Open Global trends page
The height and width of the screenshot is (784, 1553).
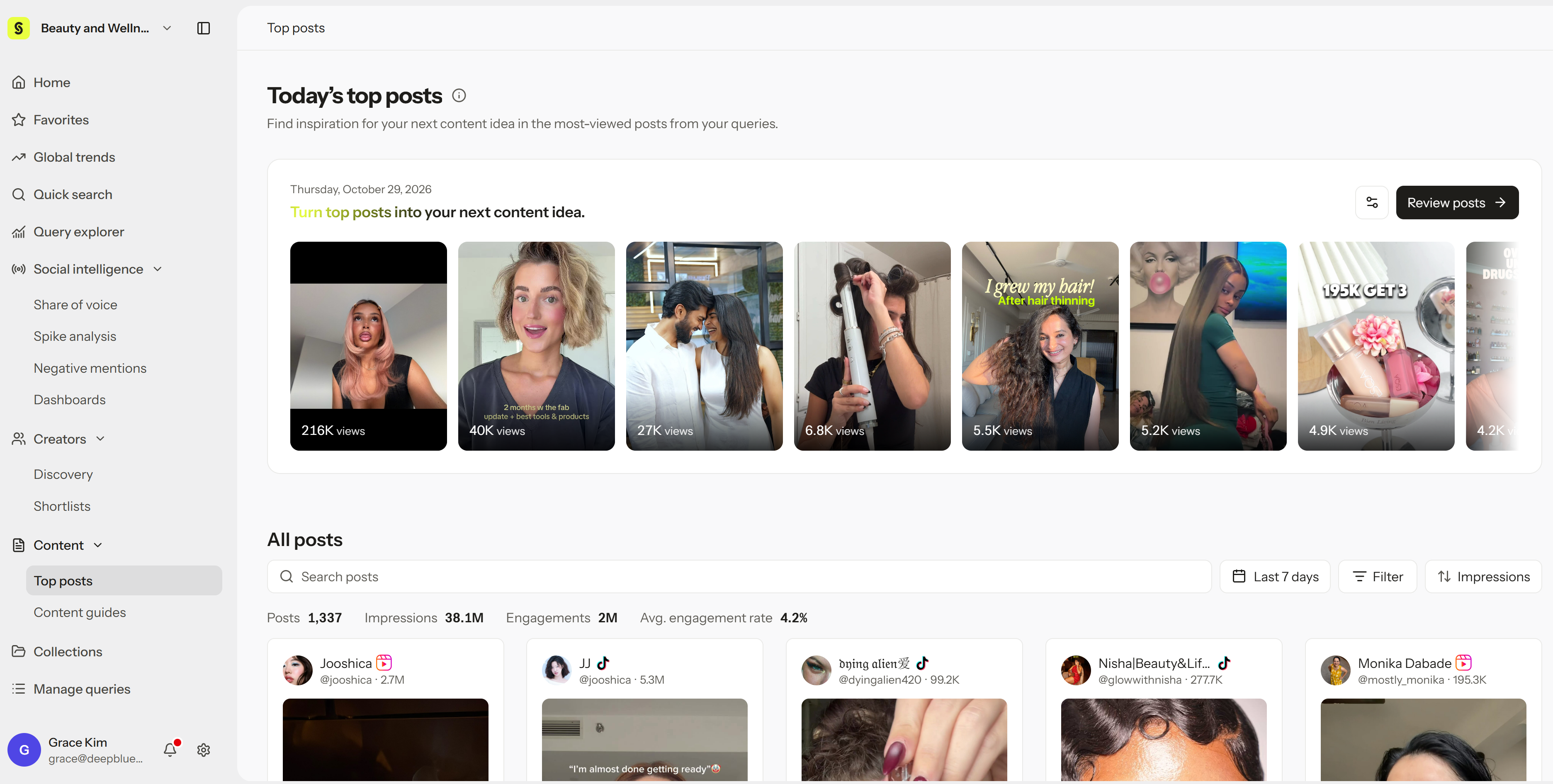pyautogui.click(x=74, y=157)
